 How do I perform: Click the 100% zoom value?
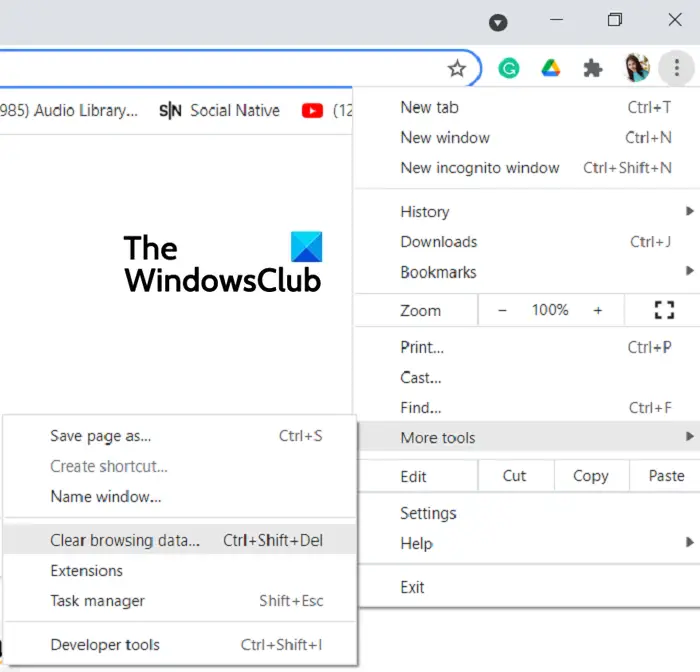pos(550,310)
